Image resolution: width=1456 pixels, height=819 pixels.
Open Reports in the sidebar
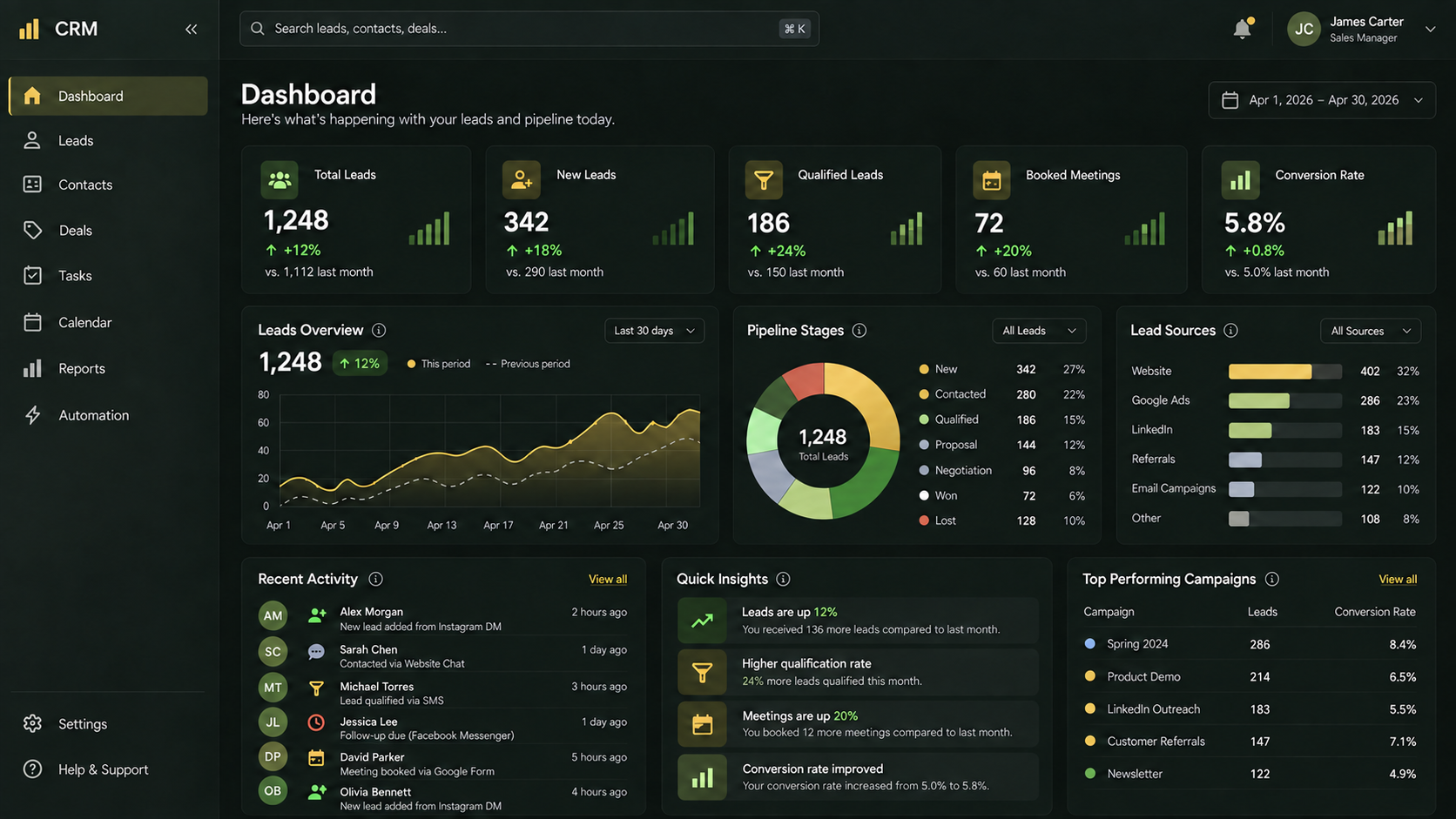point(108,368)
